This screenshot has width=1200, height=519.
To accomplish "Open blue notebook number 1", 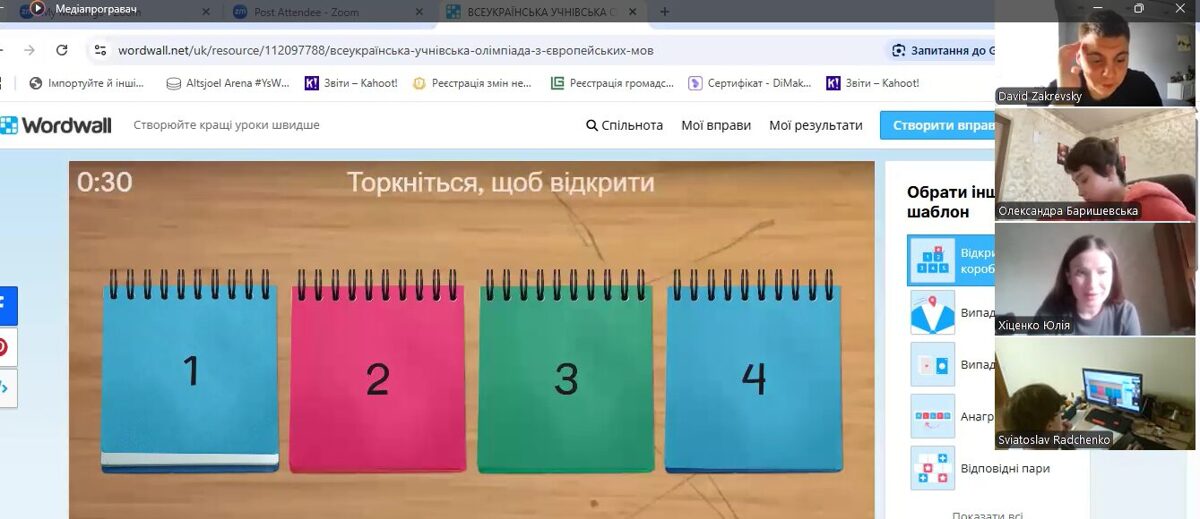I will tap(190, 372).
